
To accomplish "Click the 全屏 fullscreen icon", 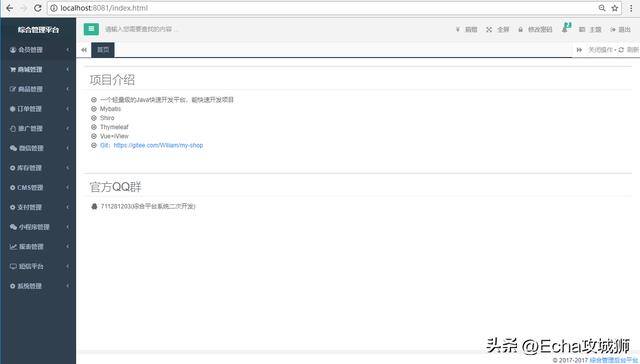I will pos(489,29).
